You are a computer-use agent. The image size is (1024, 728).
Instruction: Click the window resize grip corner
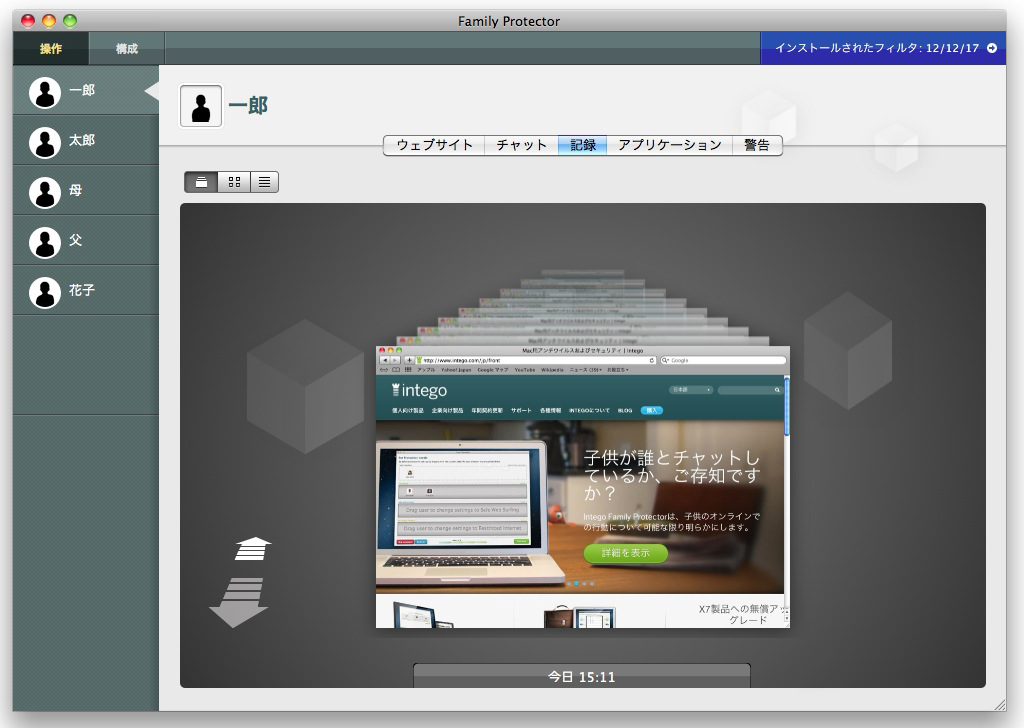[x=1000, y=704]
